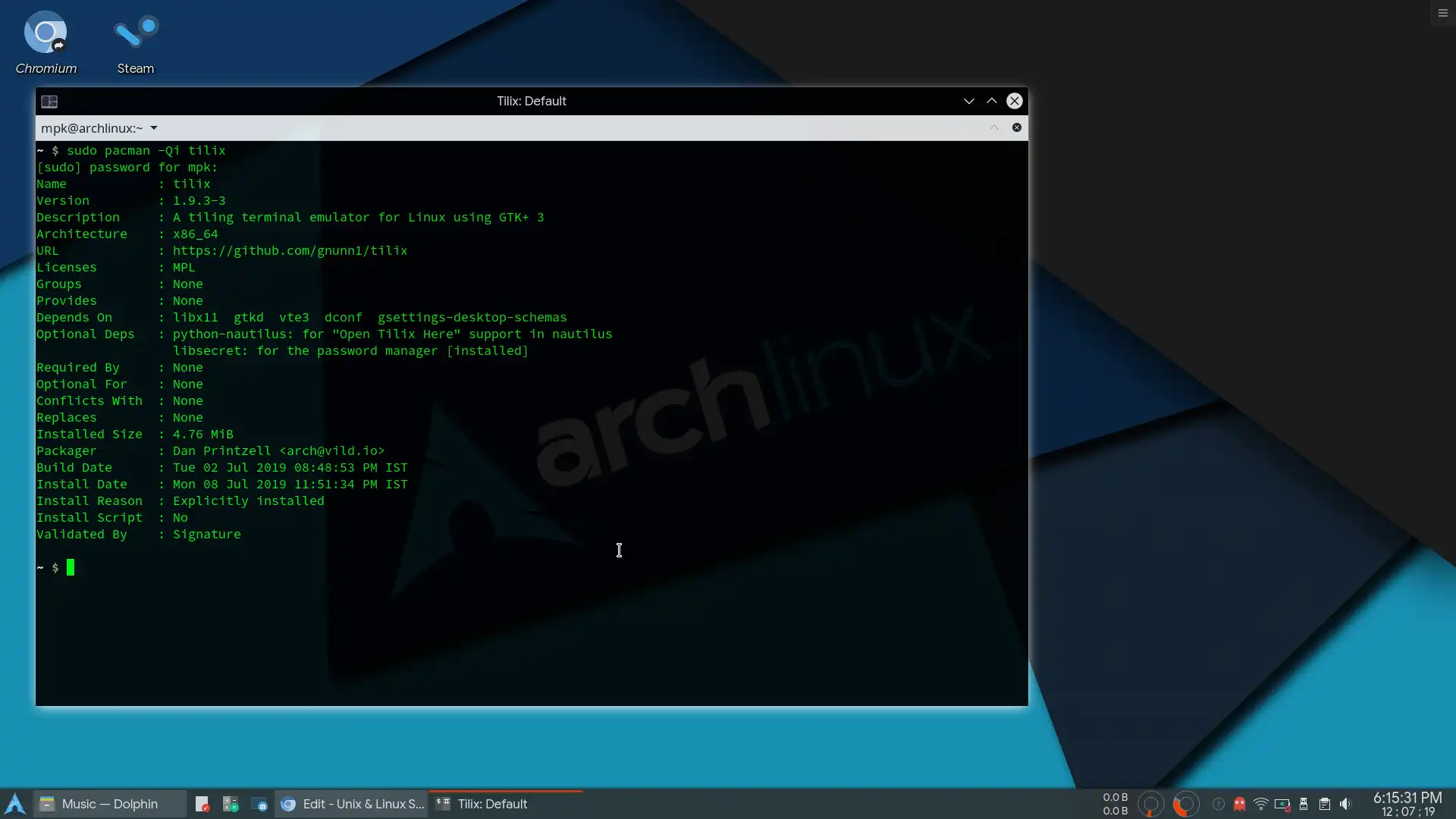This screenshot has height=819, width=1456.
Task: Open Wi-Fi network tray icon
Action: click(x=1260, y=804)
